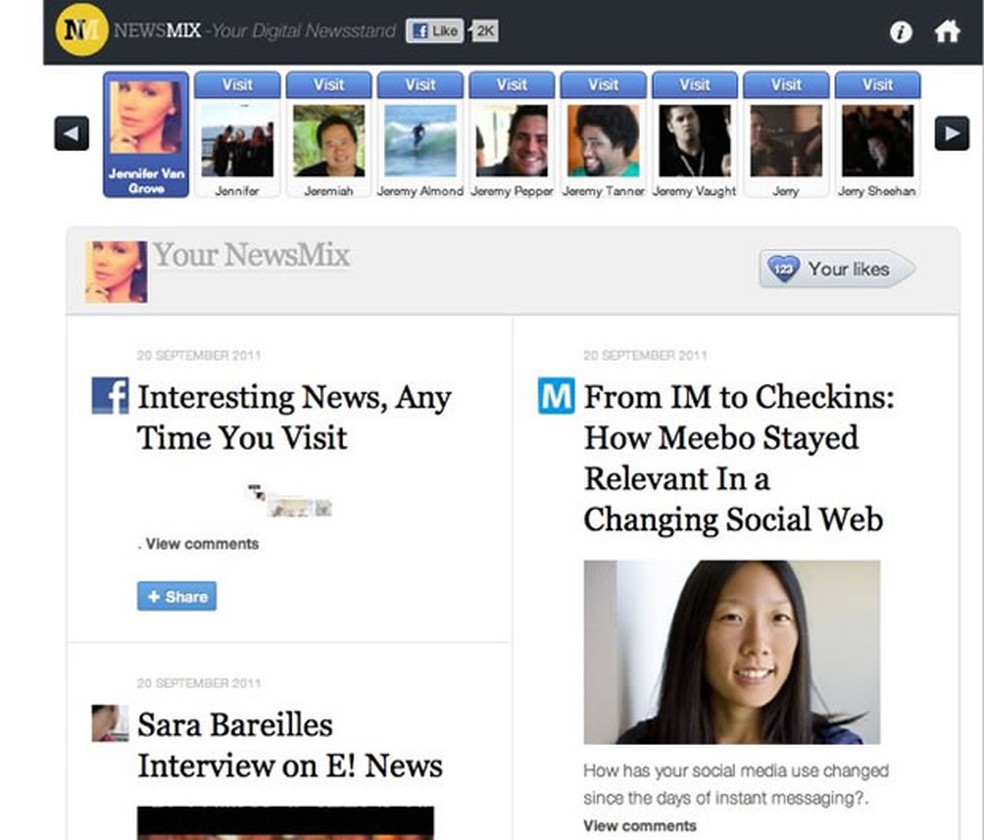This screenshot has width=984, height=840.
Task: Click Facebook icon beside Interesting News headline
Action: tap(110, 395)
